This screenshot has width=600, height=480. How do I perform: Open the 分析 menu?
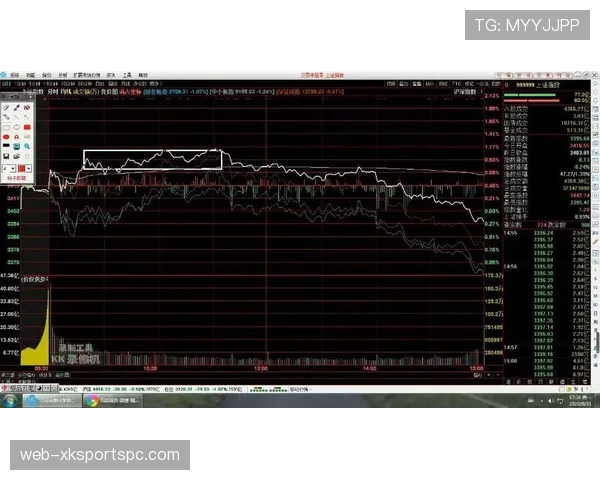coord(62,75)
